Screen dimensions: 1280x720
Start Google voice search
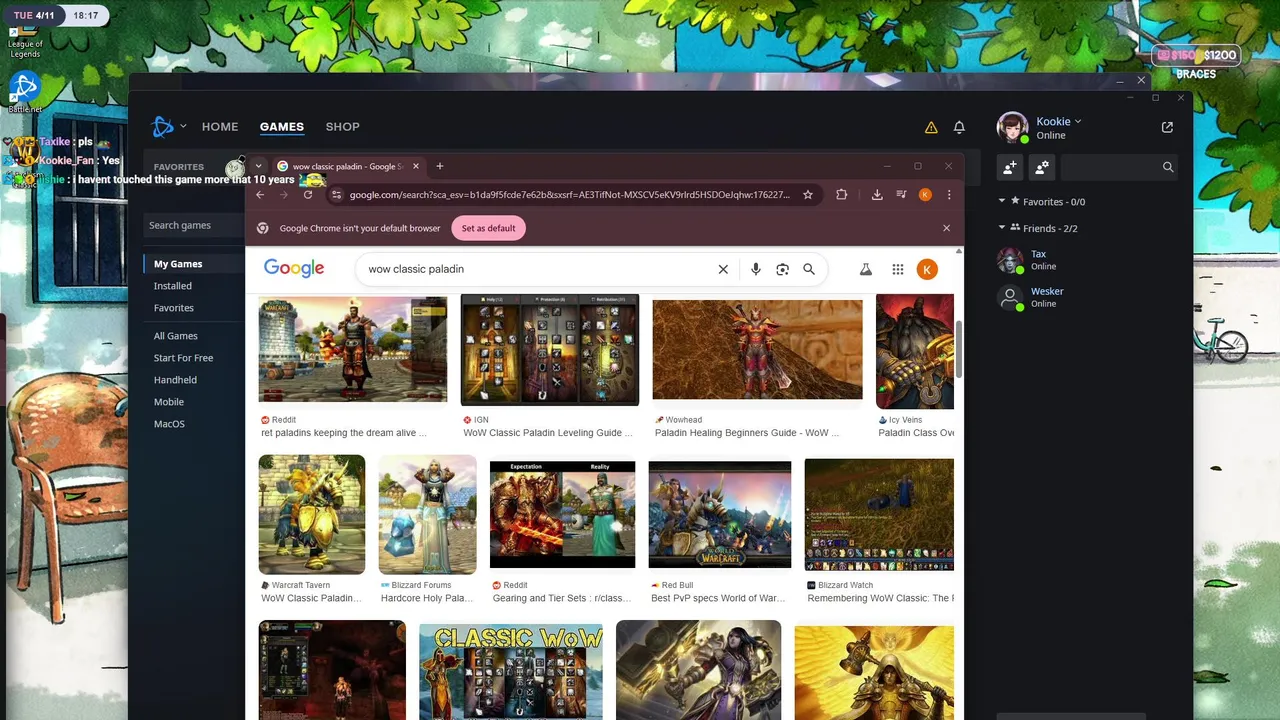[756, 269]
